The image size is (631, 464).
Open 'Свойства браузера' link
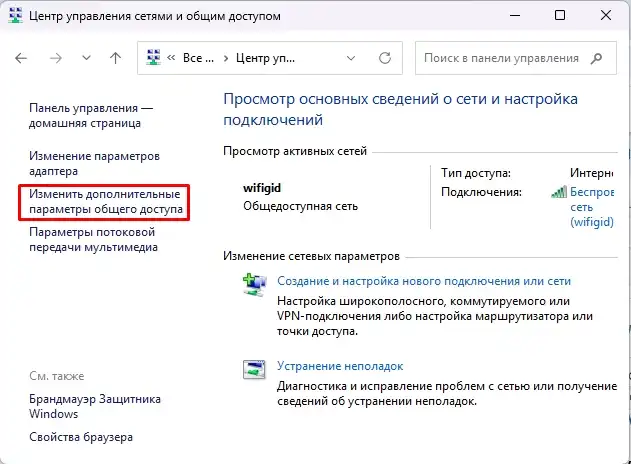click(x=81, y=437)
